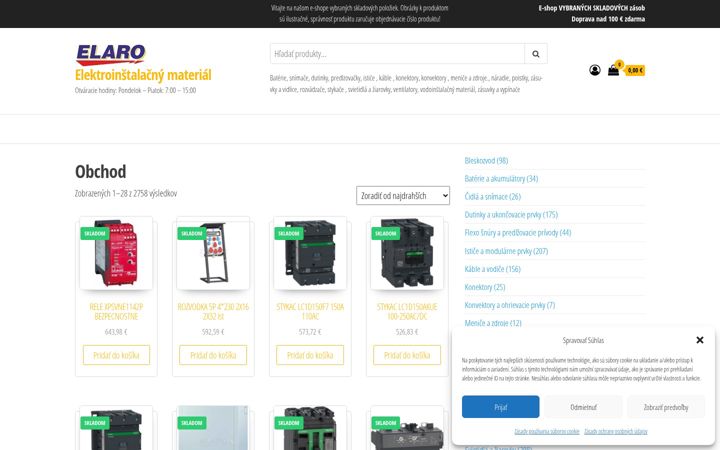
Task: Click SKLADOM badge on STYKAC LC1D150F7
Action: [289, 233]
